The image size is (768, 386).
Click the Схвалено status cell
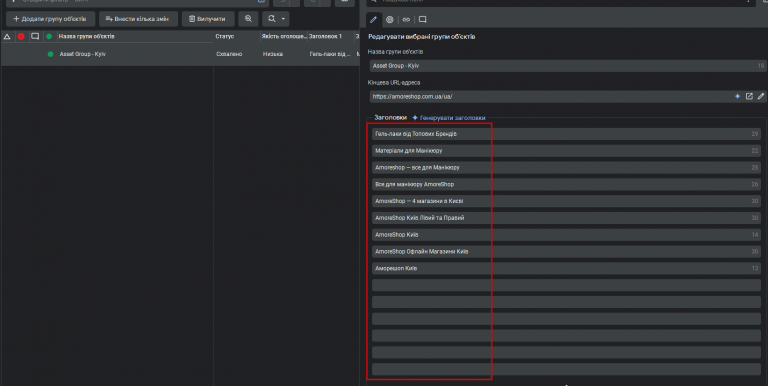229,54
